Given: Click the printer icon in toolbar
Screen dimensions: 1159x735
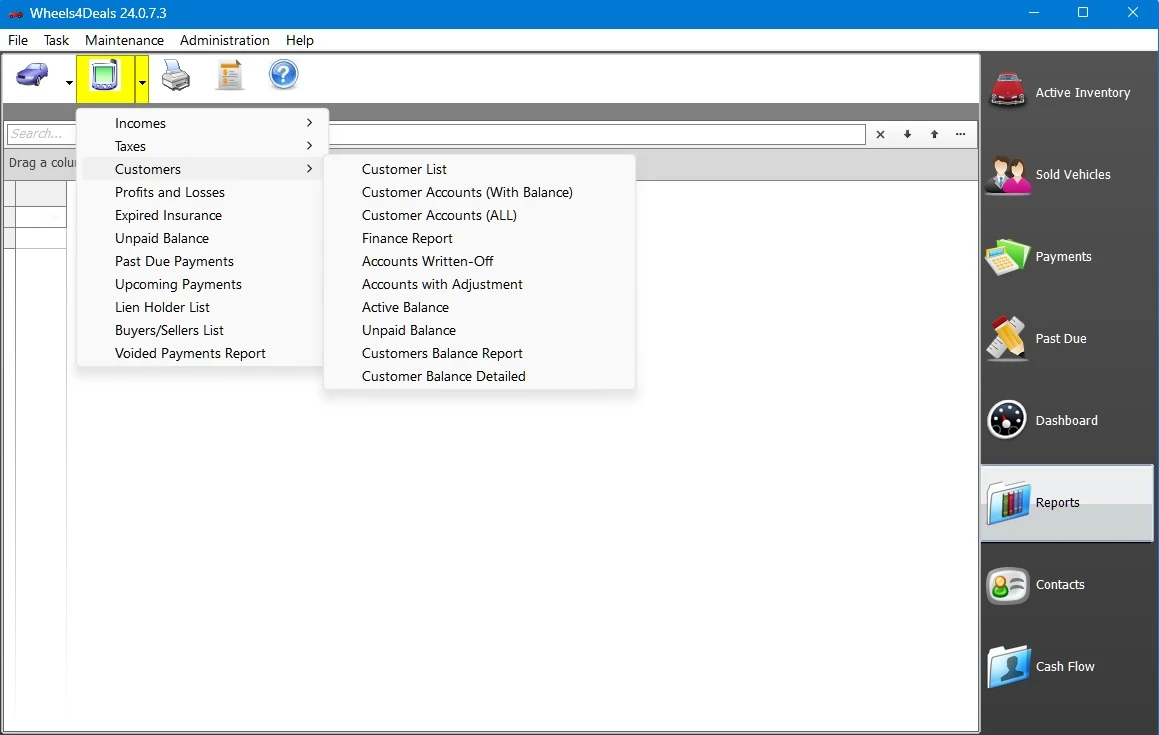Looking at the screenshot, I should click(176, 76).
